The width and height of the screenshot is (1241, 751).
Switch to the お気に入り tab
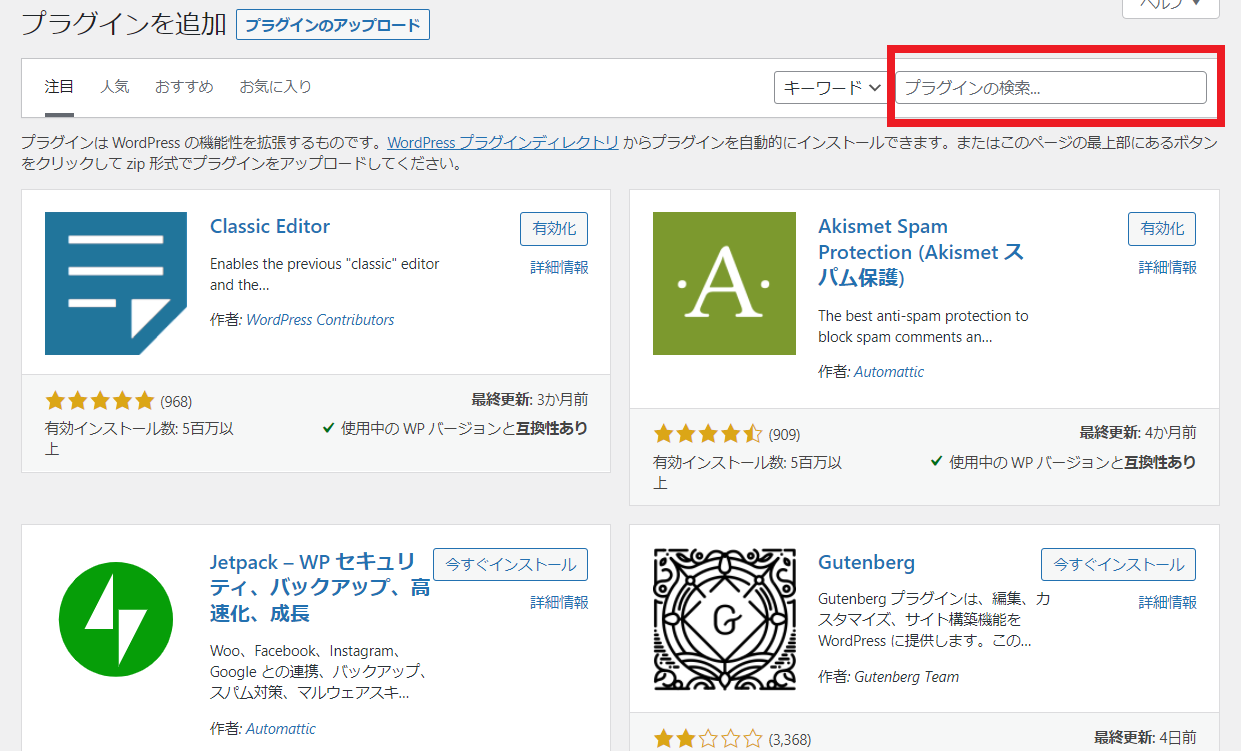[275, 87]
